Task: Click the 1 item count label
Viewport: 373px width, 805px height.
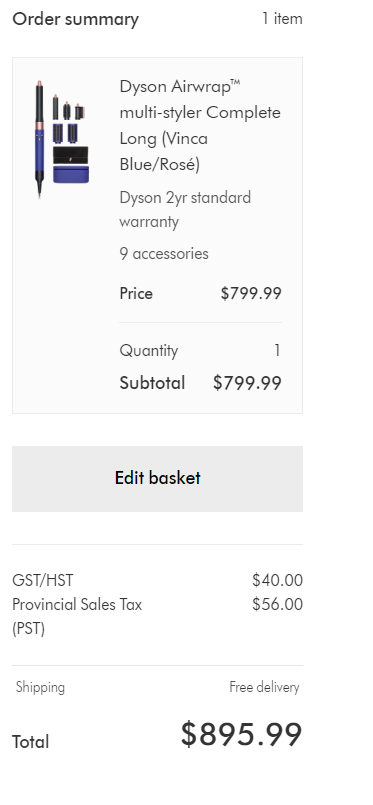Action: (x=282, y=19)
